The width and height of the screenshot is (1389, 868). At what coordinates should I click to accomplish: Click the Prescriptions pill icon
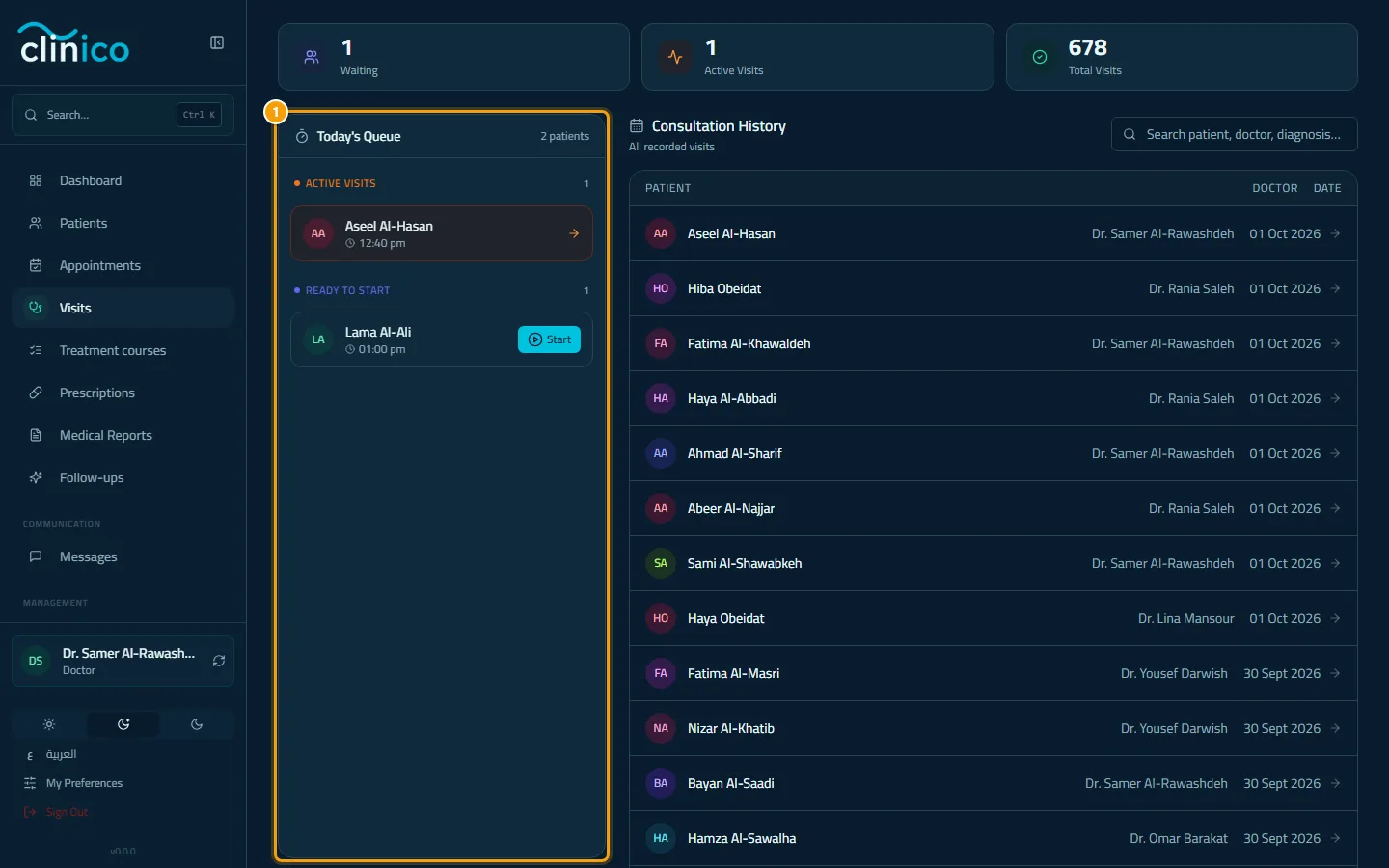(36, 393)
